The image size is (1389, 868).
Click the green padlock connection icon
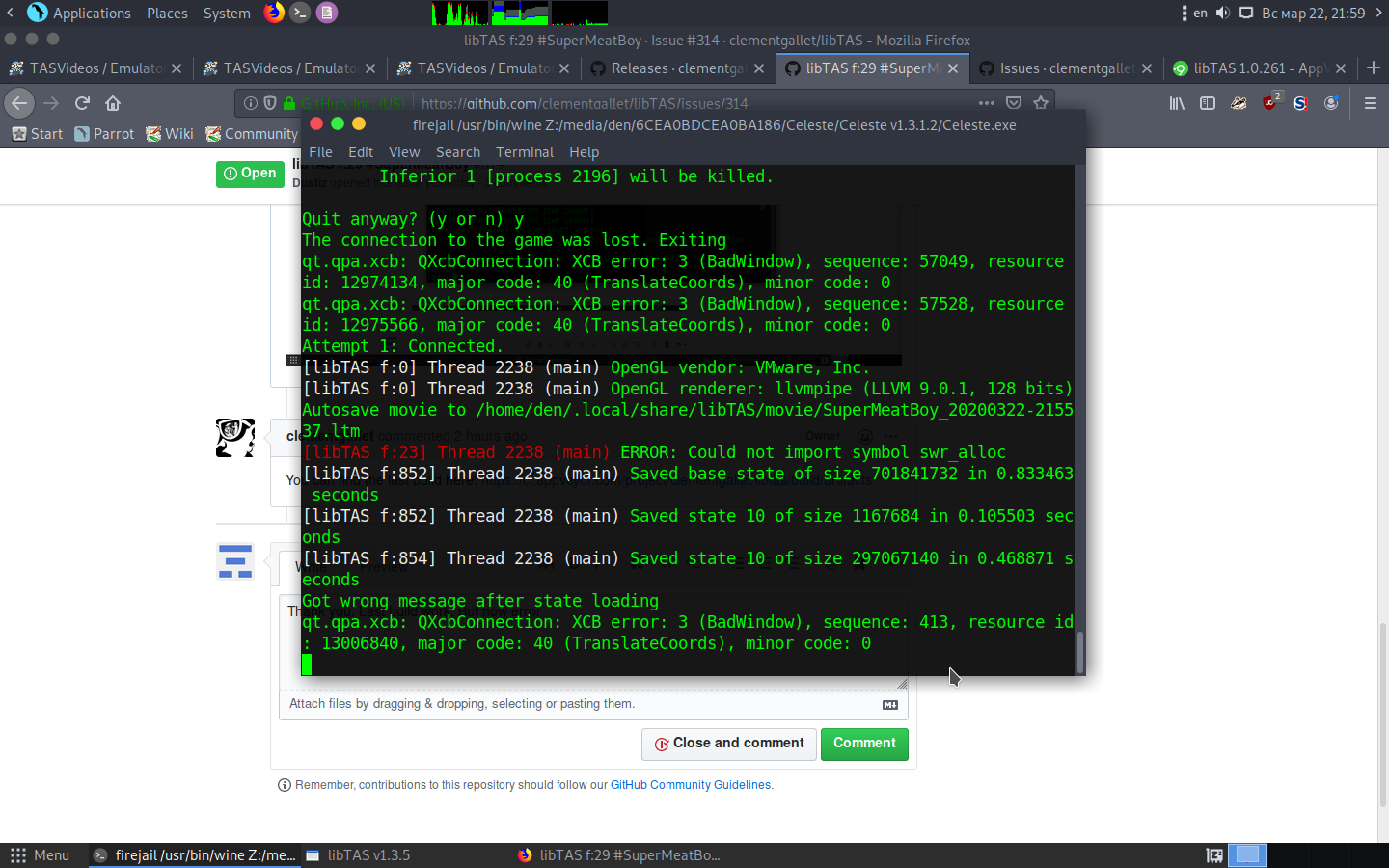289,103
